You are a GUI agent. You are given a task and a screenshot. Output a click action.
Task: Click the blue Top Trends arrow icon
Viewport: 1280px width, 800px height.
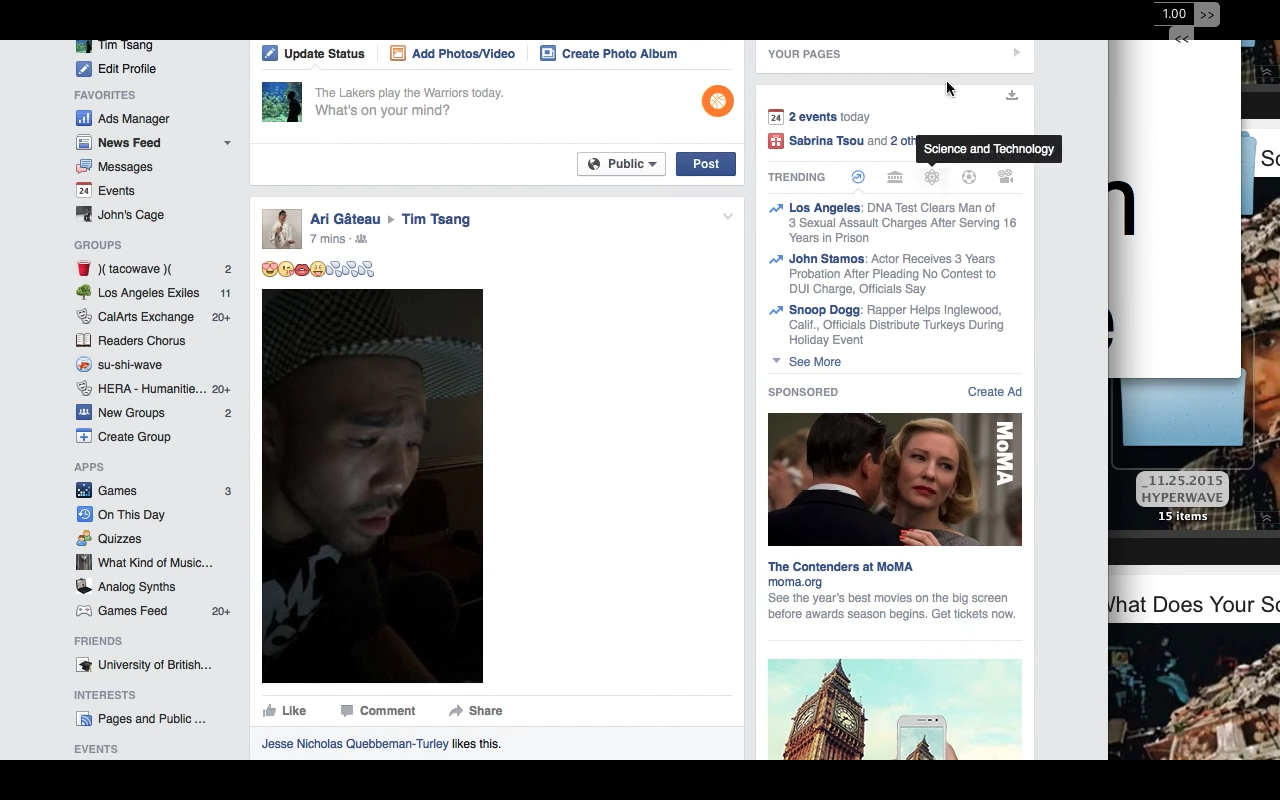(858, 176)
